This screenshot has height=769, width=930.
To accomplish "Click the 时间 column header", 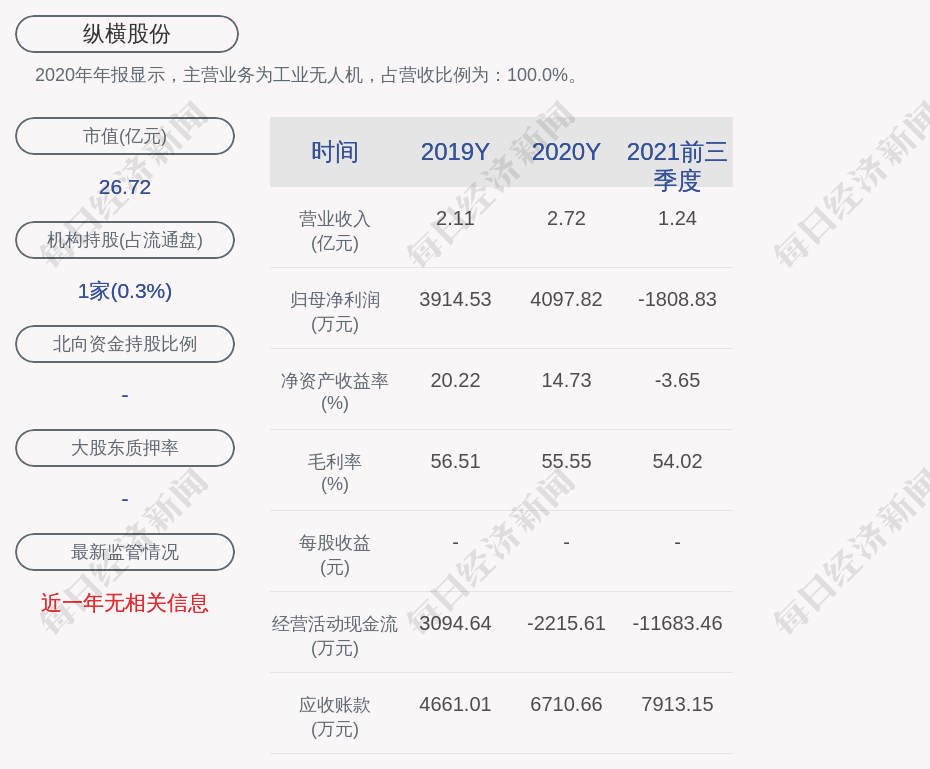I will point(335,152).
